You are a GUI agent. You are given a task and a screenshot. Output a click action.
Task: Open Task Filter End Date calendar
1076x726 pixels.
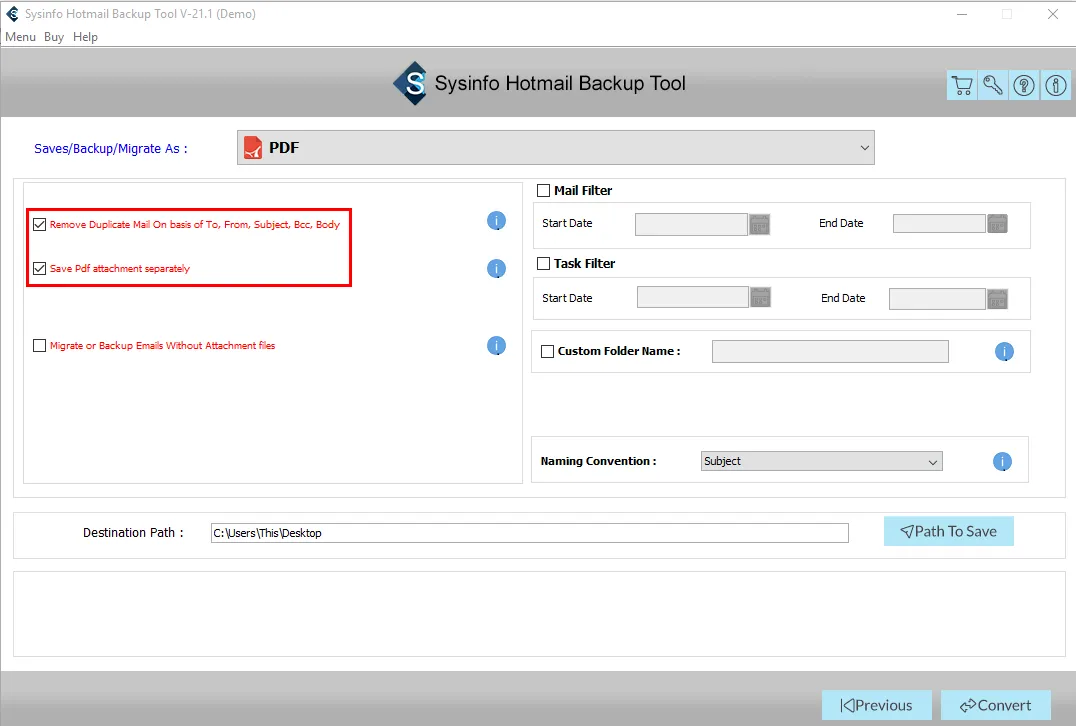pos(997,298)
